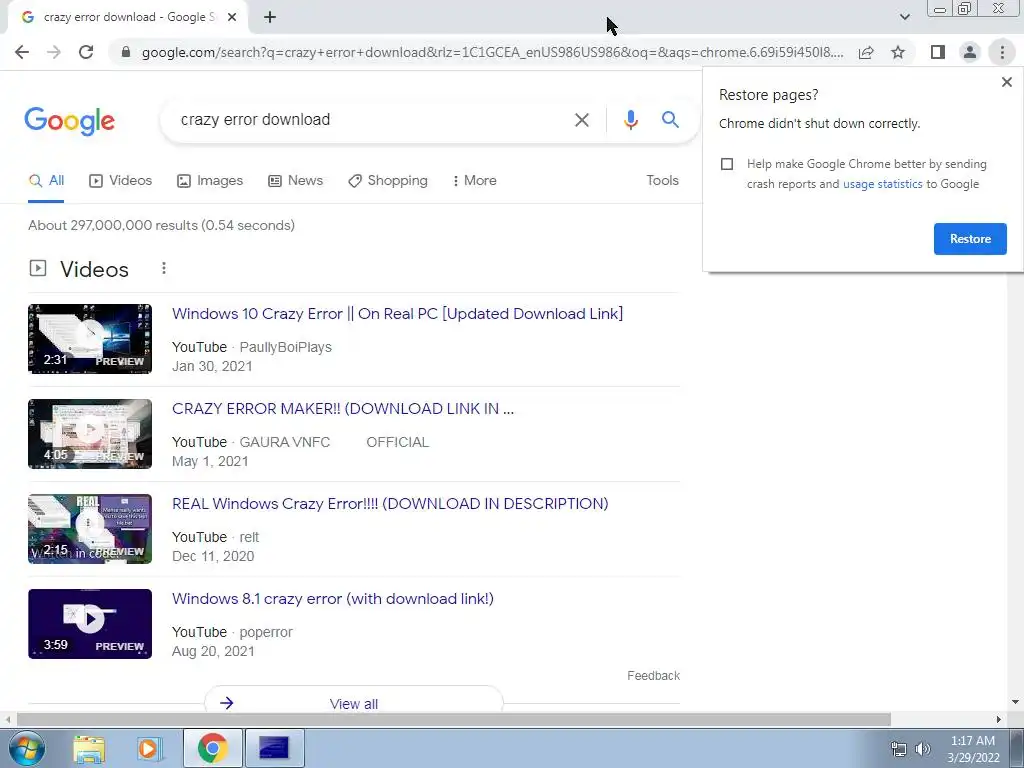Open the search Tools options

tap(662, 181)
